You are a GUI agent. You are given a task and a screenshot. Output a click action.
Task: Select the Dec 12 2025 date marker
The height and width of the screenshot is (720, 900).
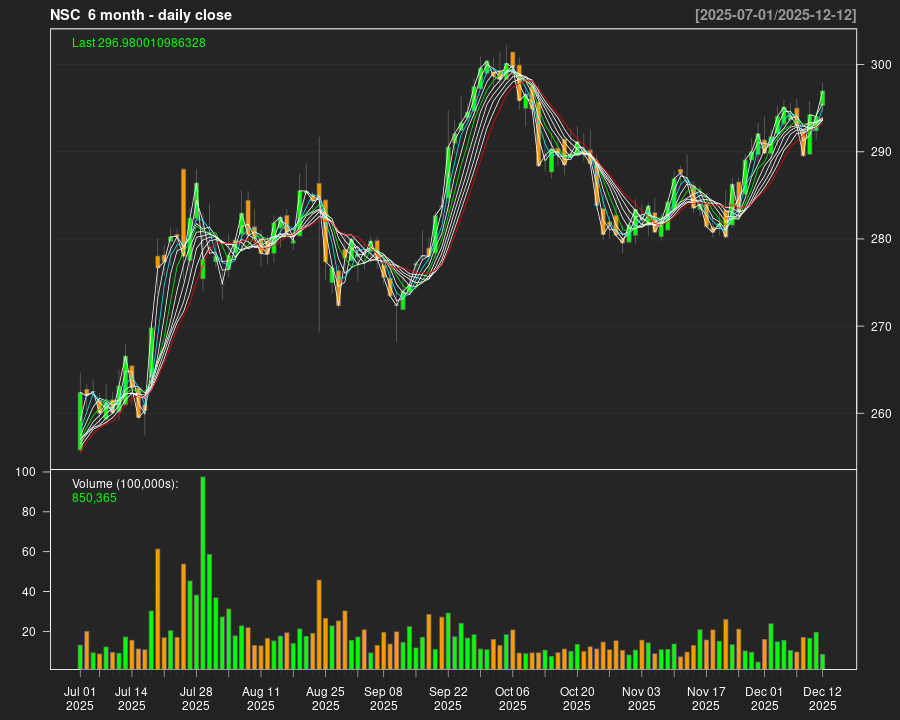822,698
